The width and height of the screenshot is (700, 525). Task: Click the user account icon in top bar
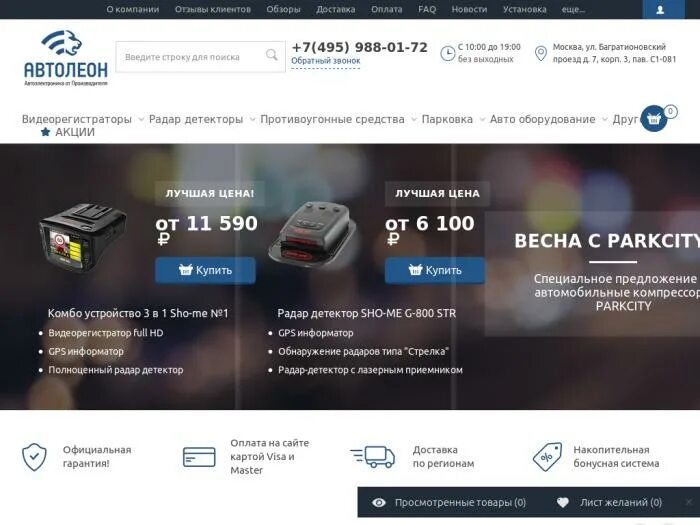click(x=660, y=9)
